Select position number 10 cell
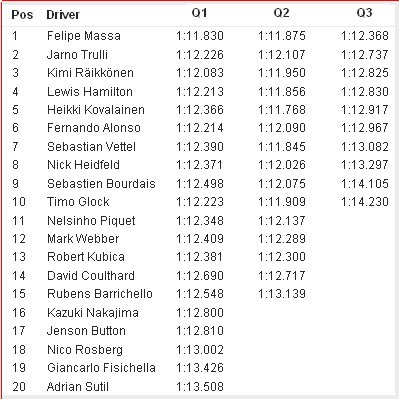The image size is (399, 400). pyautogui.click(x=19, y=202)
